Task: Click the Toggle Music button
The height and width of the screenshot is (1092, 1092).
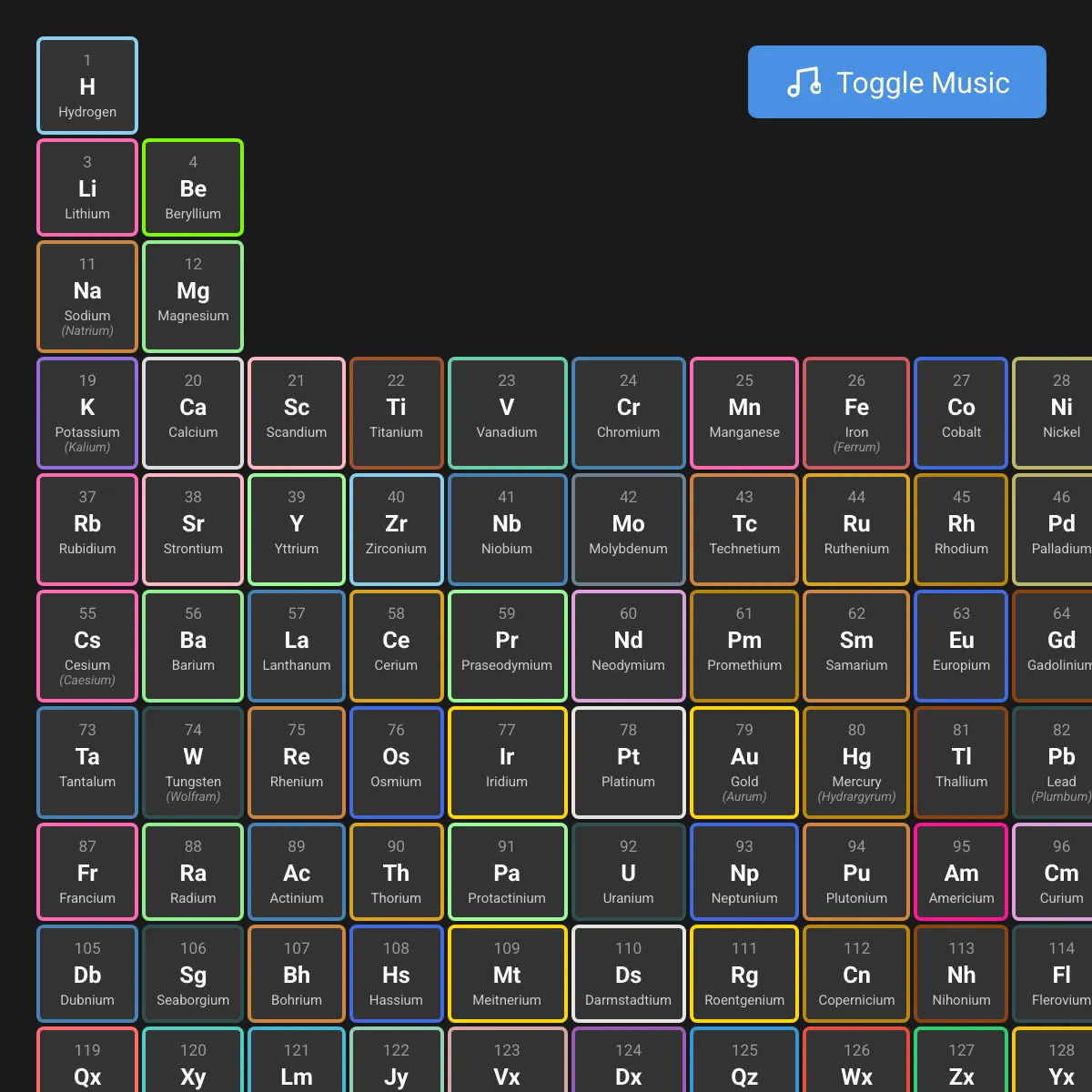Action: 896,82
